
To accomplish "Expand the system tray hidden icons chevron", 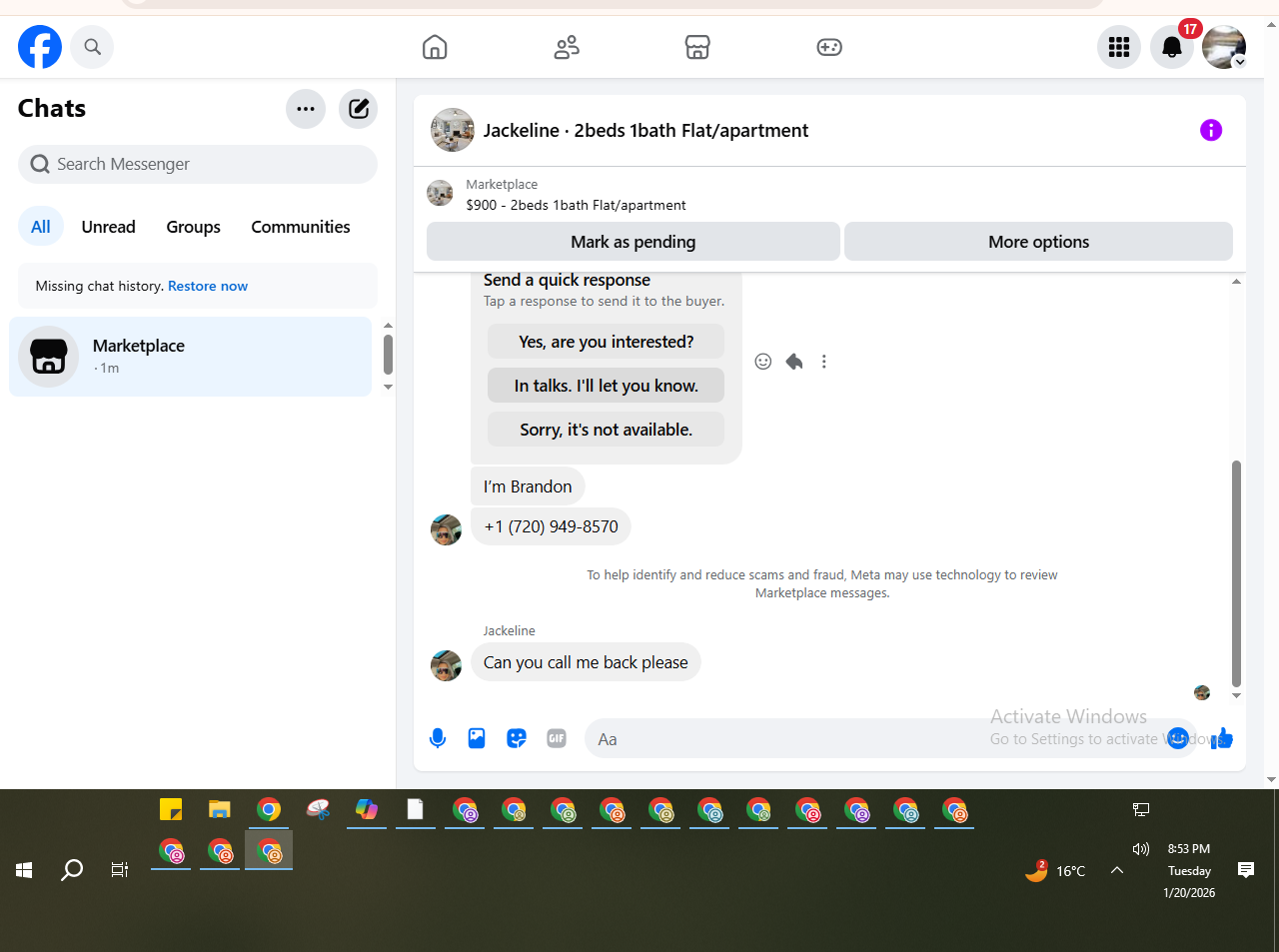I will pos(1117,870).
